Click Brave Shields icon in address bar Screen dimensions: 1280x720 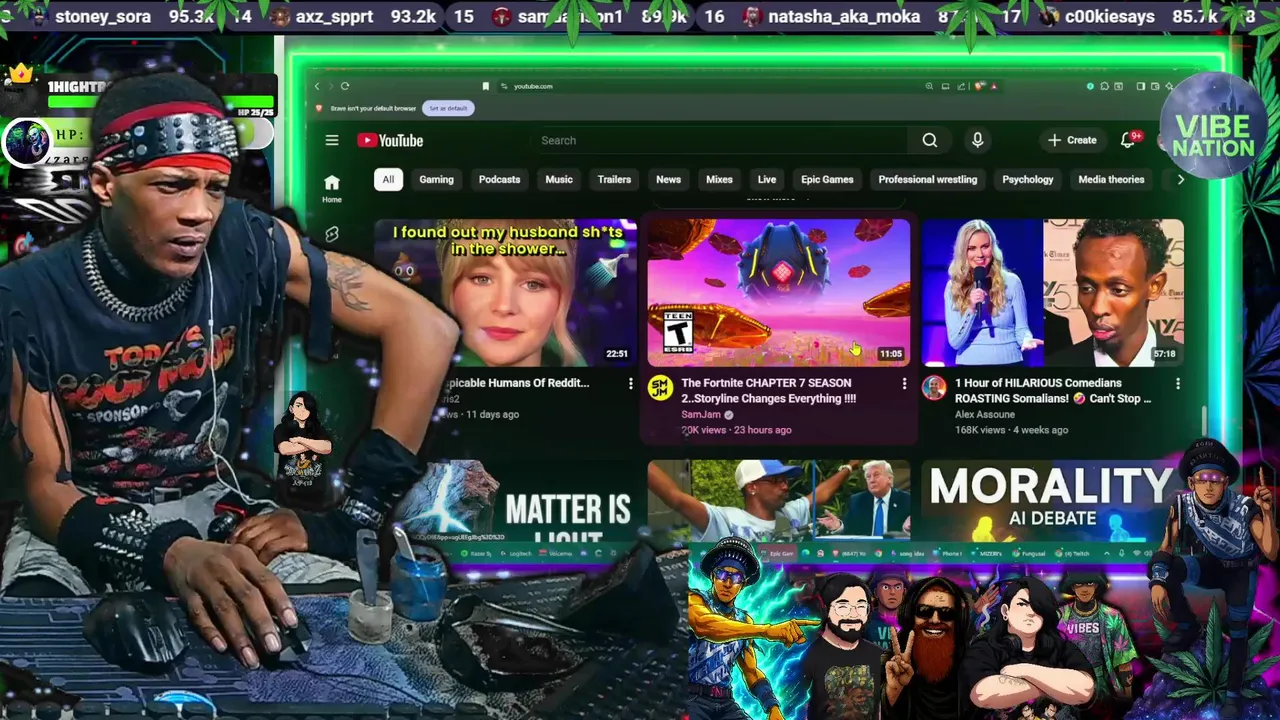point(980,86)
